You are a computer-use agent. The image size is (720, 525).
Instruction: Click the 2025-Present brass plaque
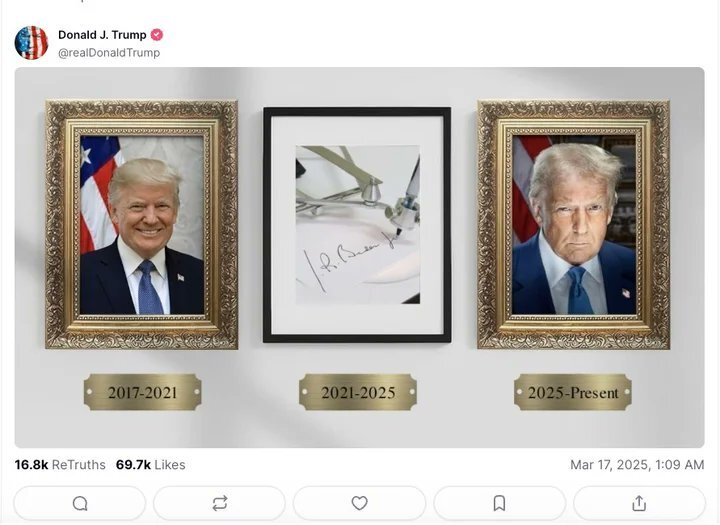coord(573,392)
